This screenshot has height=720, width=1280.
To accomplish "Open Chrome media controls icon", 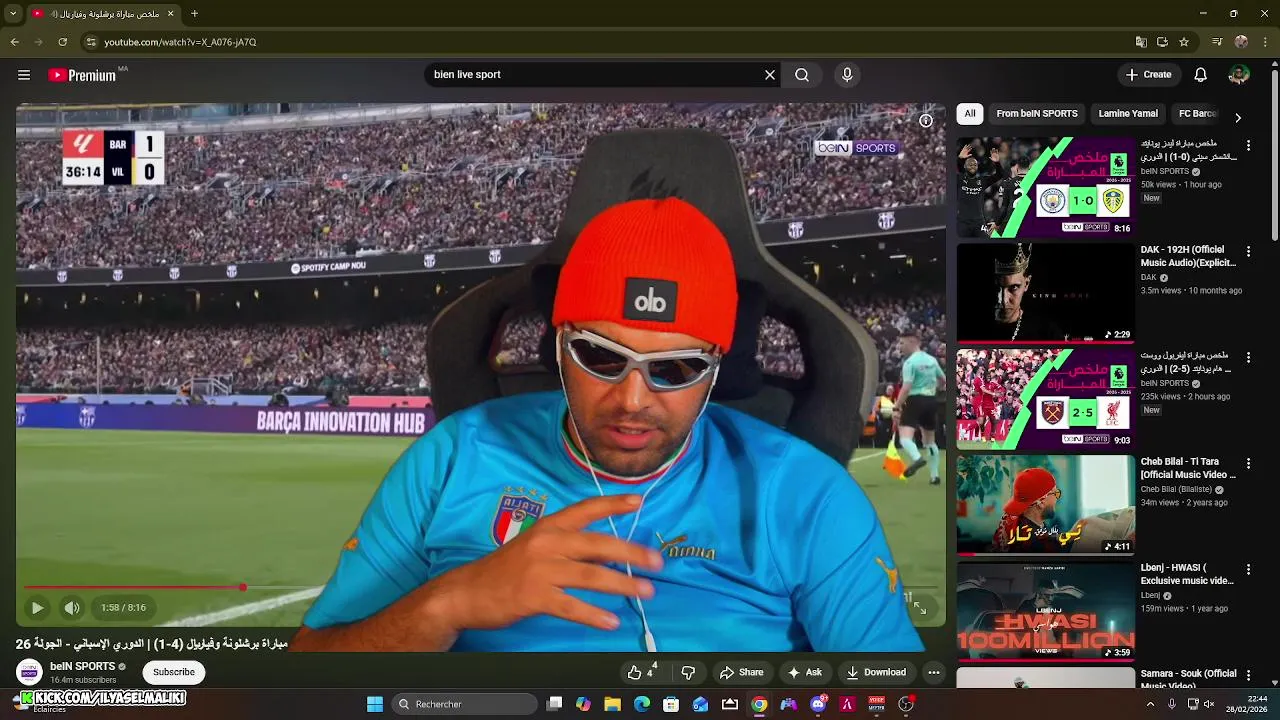I will pos(1217,42).
